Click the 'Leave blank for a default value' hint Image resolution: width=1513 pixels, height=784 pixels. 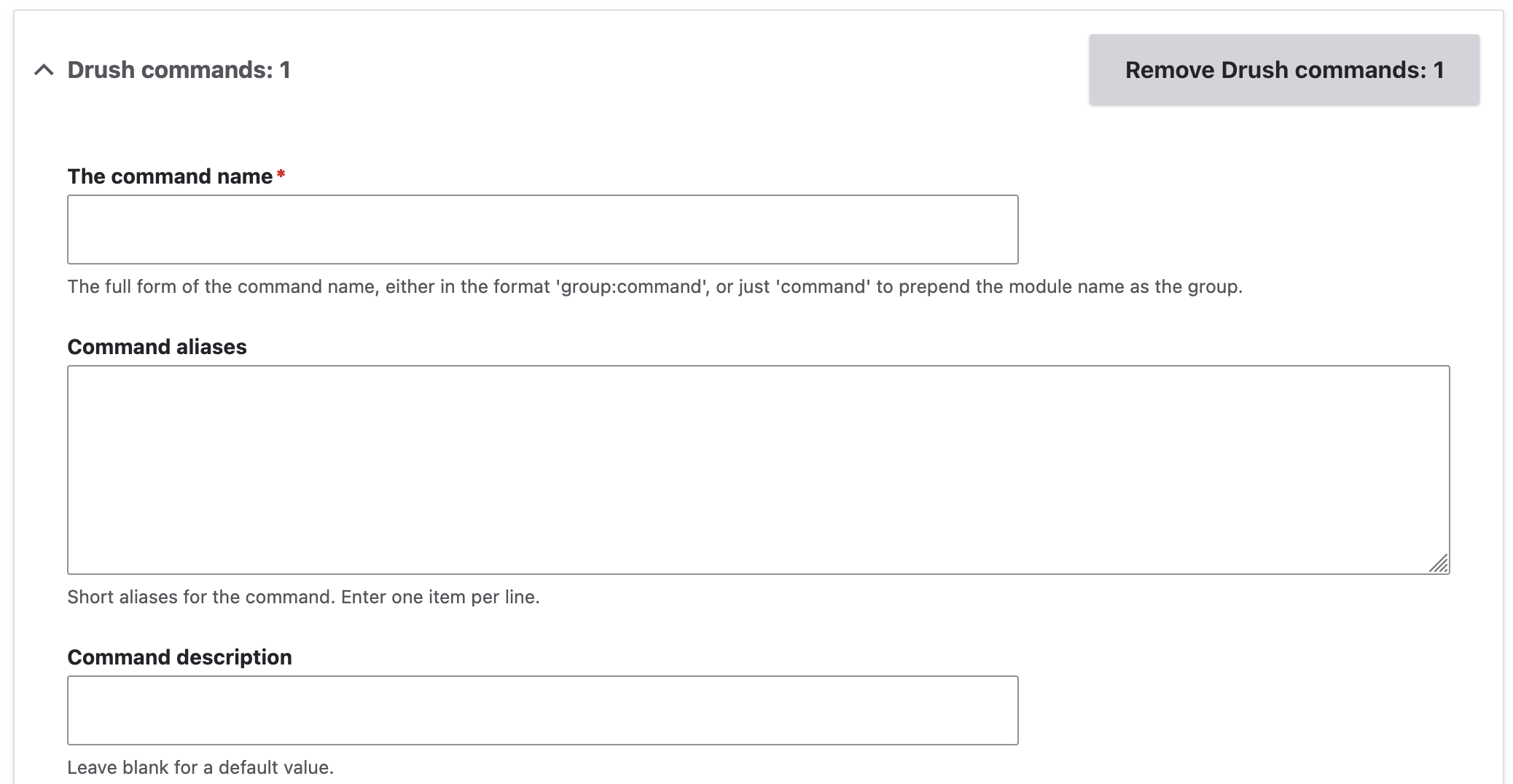[x=200, y=767]
